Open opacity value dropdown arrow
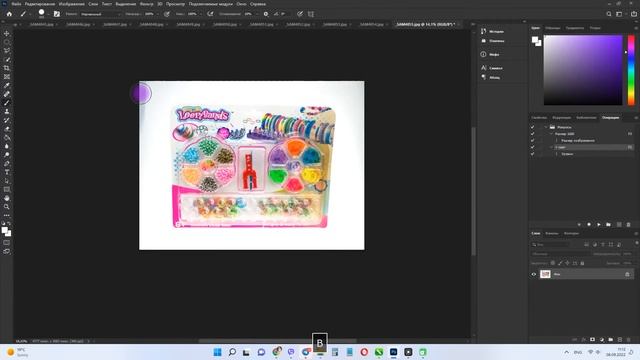This screenshot has height=360, width=640. click(157, 14)
